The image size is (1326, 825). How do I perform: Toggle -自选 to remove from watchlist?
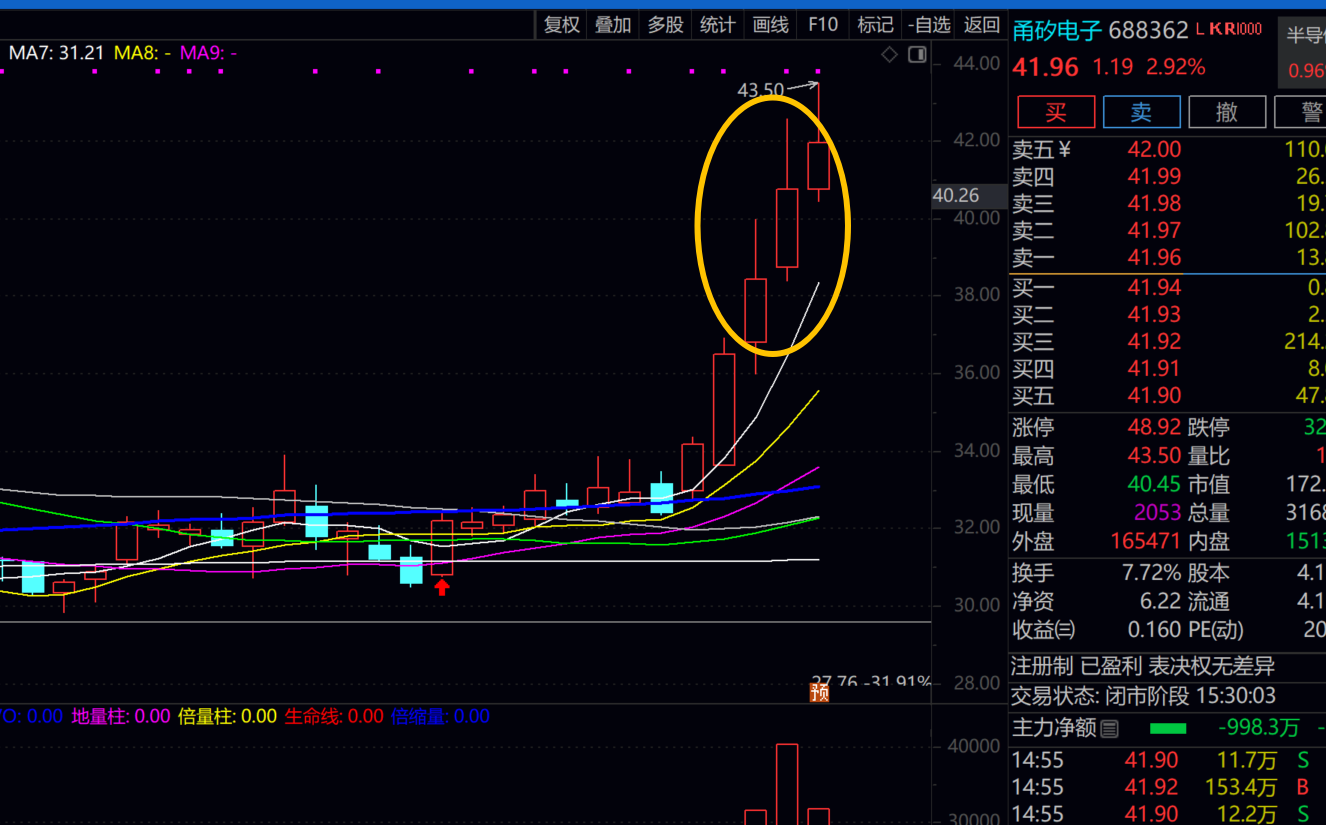(929, 25)
